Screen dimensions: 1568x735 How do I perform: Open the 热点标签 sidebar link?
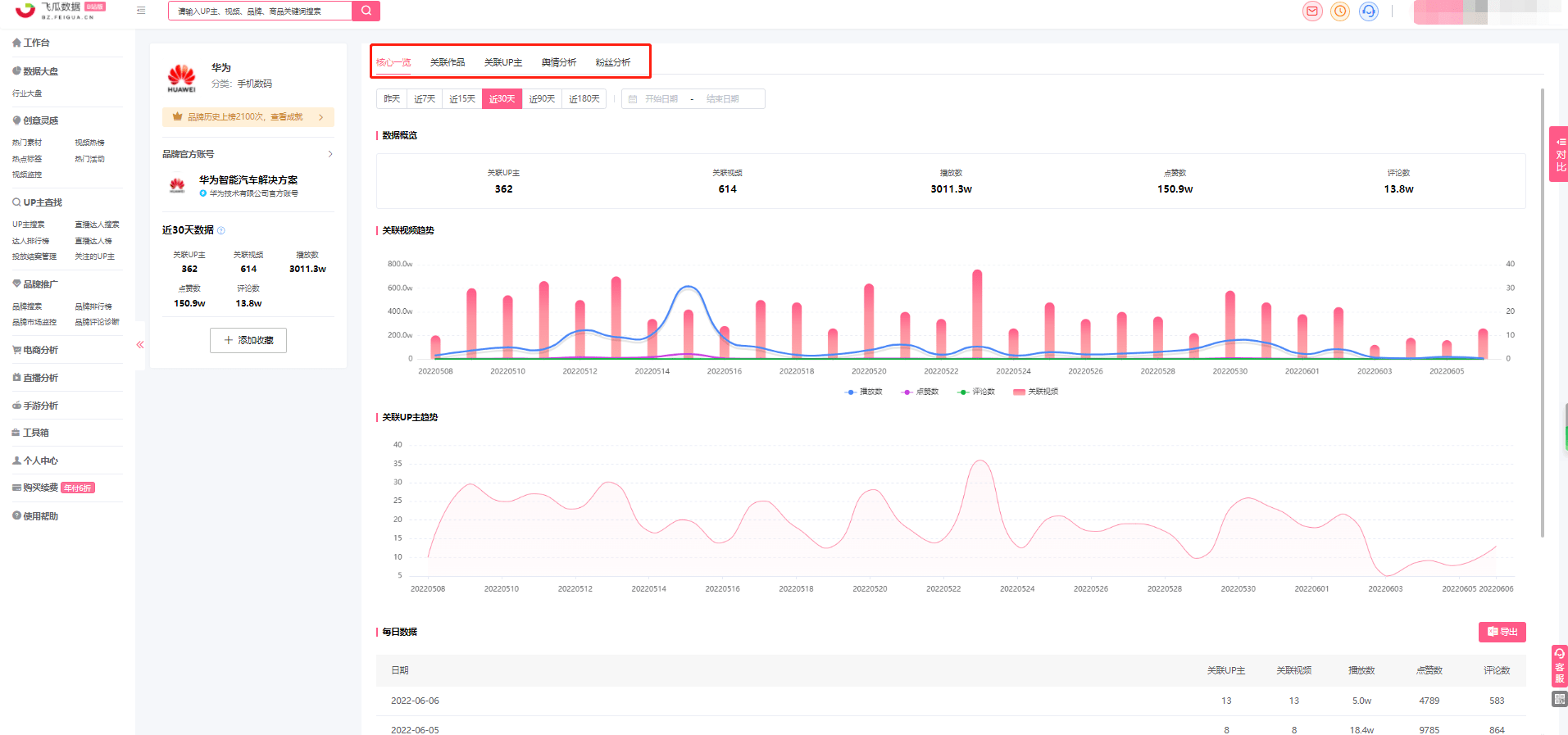(27, 159)
